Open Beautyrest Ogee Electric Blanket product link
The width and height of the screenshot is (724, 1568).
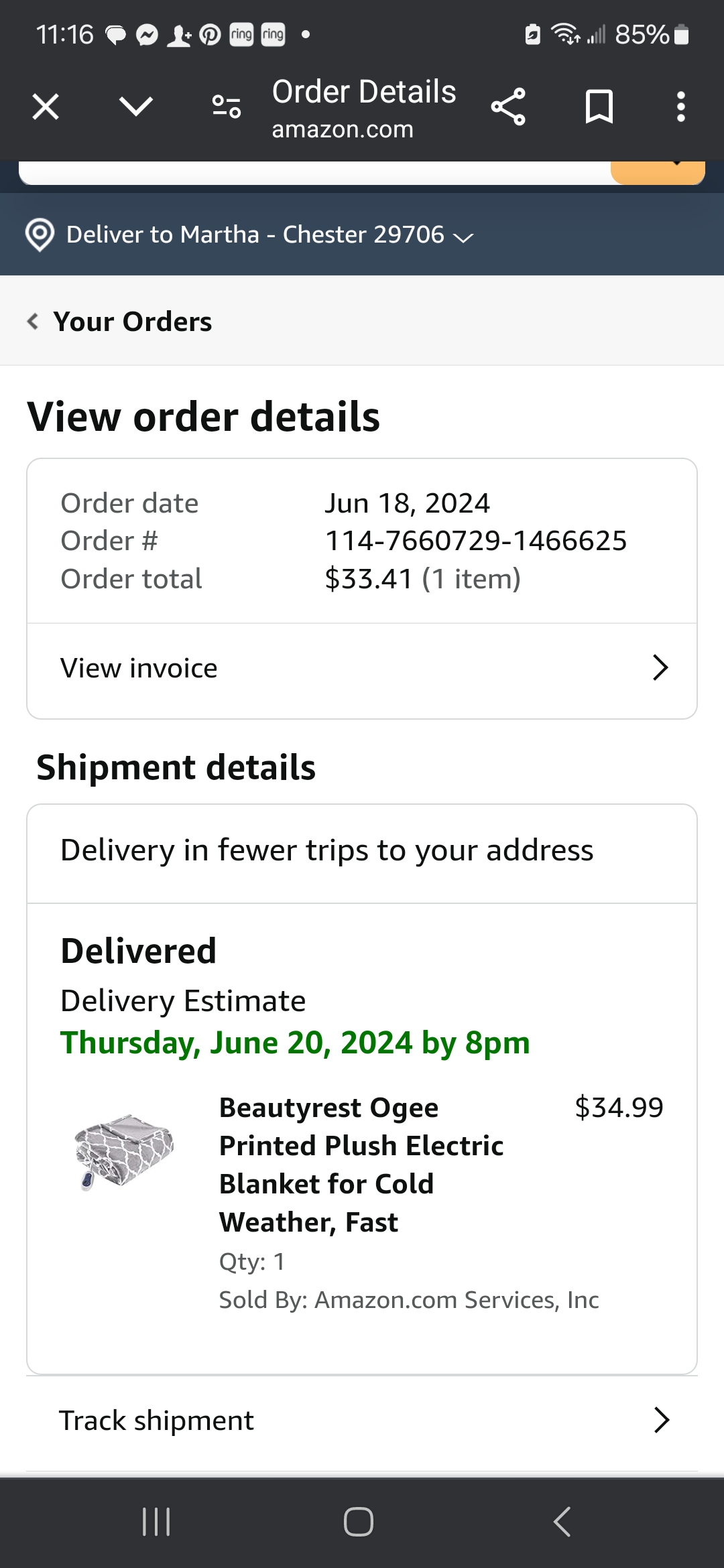361,1165
